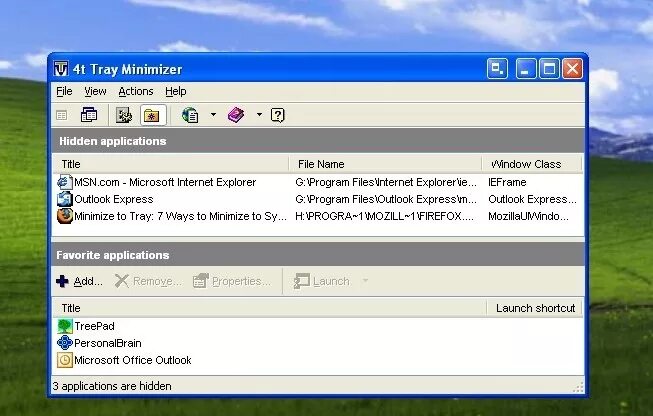653x416 pixels.
Task: Click the 4t Tray Minimizer title bar icon
Action: point(61,69)
